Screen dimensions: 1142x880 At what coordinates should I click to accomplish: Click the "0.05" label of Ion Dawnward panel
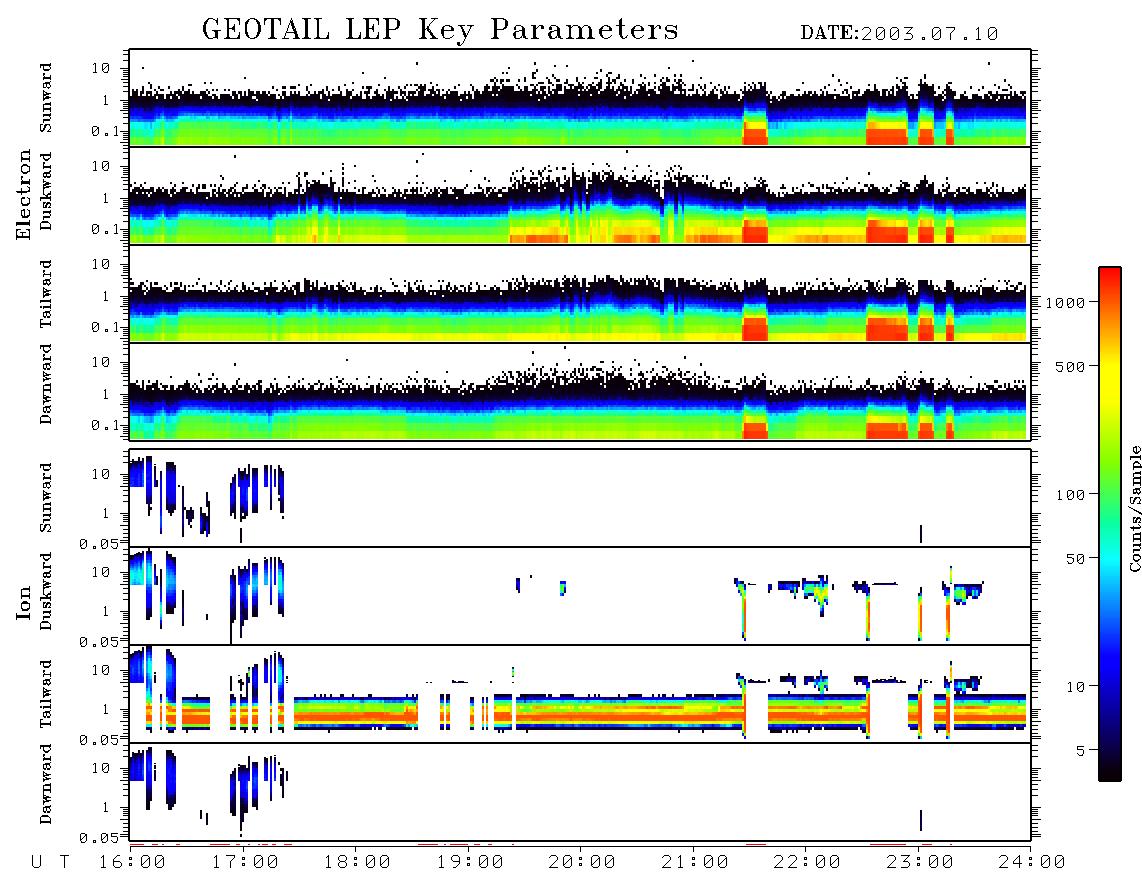click(99, 838)
